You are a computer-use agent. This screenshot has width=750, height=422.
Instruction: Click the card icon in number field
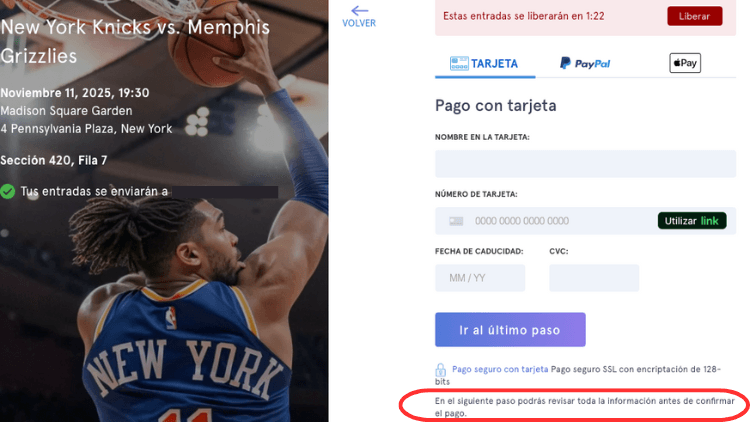tap(456, 221)
